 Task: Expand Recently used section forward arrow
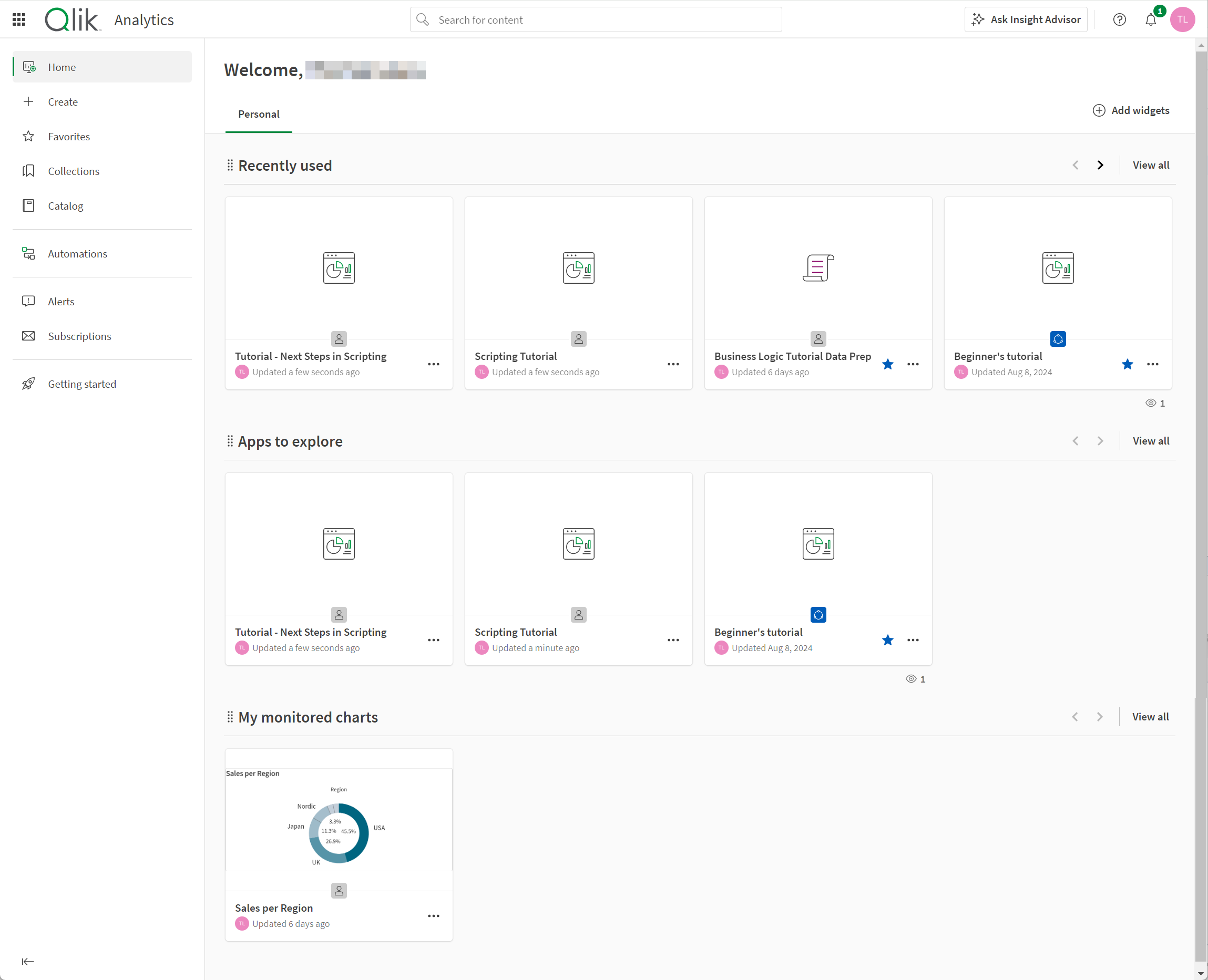(x=1100, y=165)
